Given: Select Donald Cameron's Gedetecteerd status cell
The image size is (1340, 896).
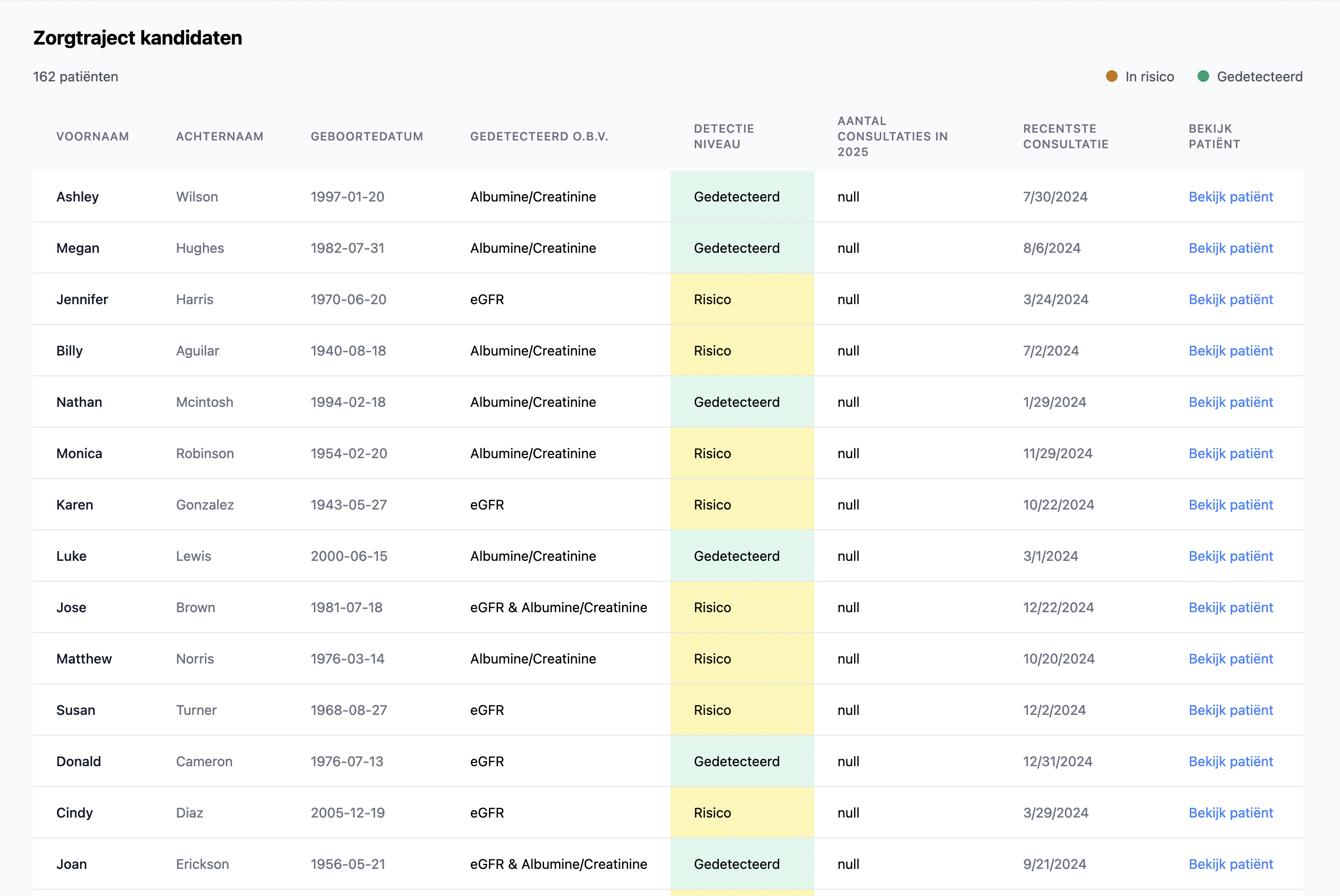Looking at the screenshot, I should 736,762.
